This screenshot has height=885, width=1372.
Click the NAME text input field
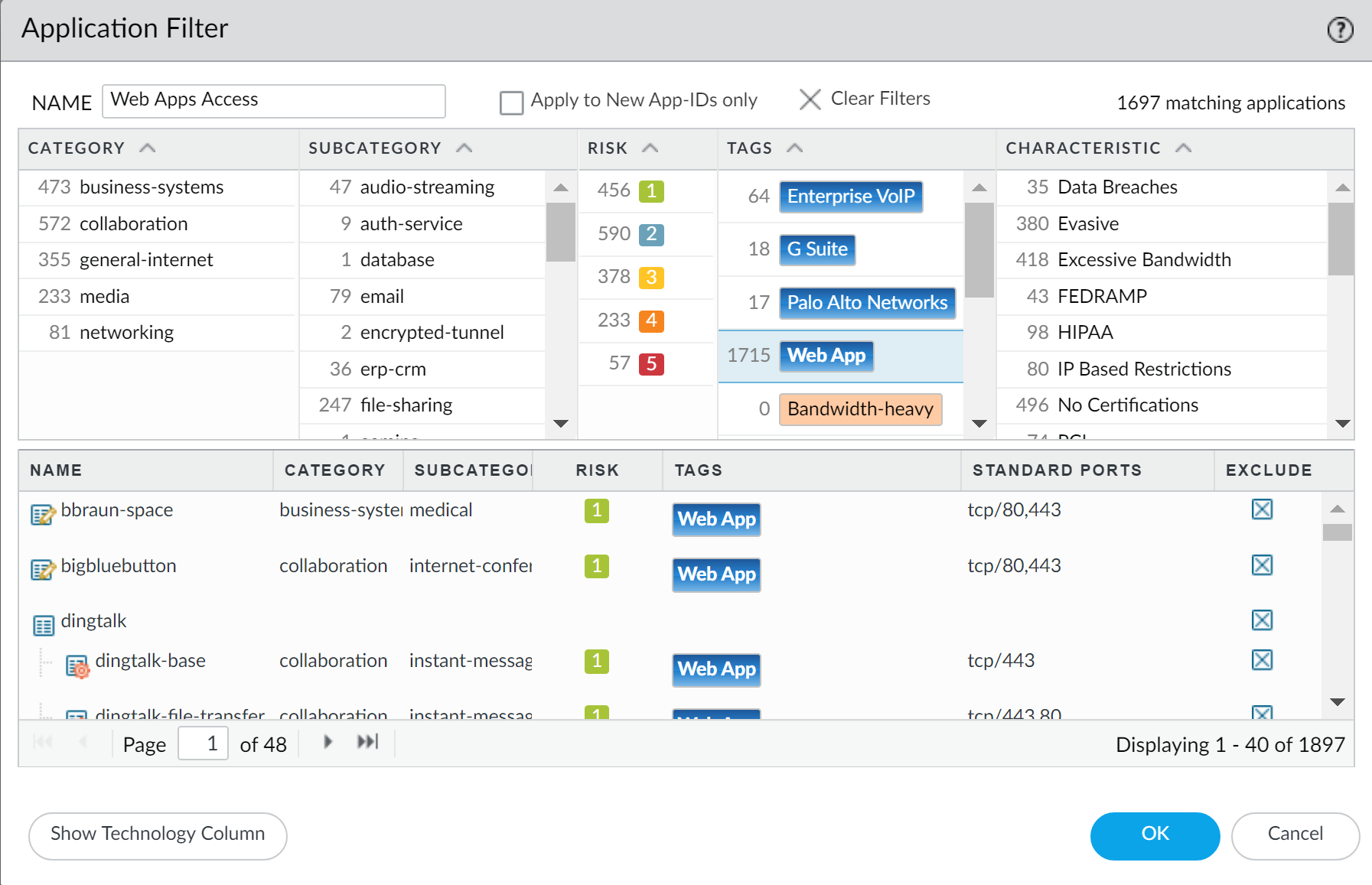point(273,101)
